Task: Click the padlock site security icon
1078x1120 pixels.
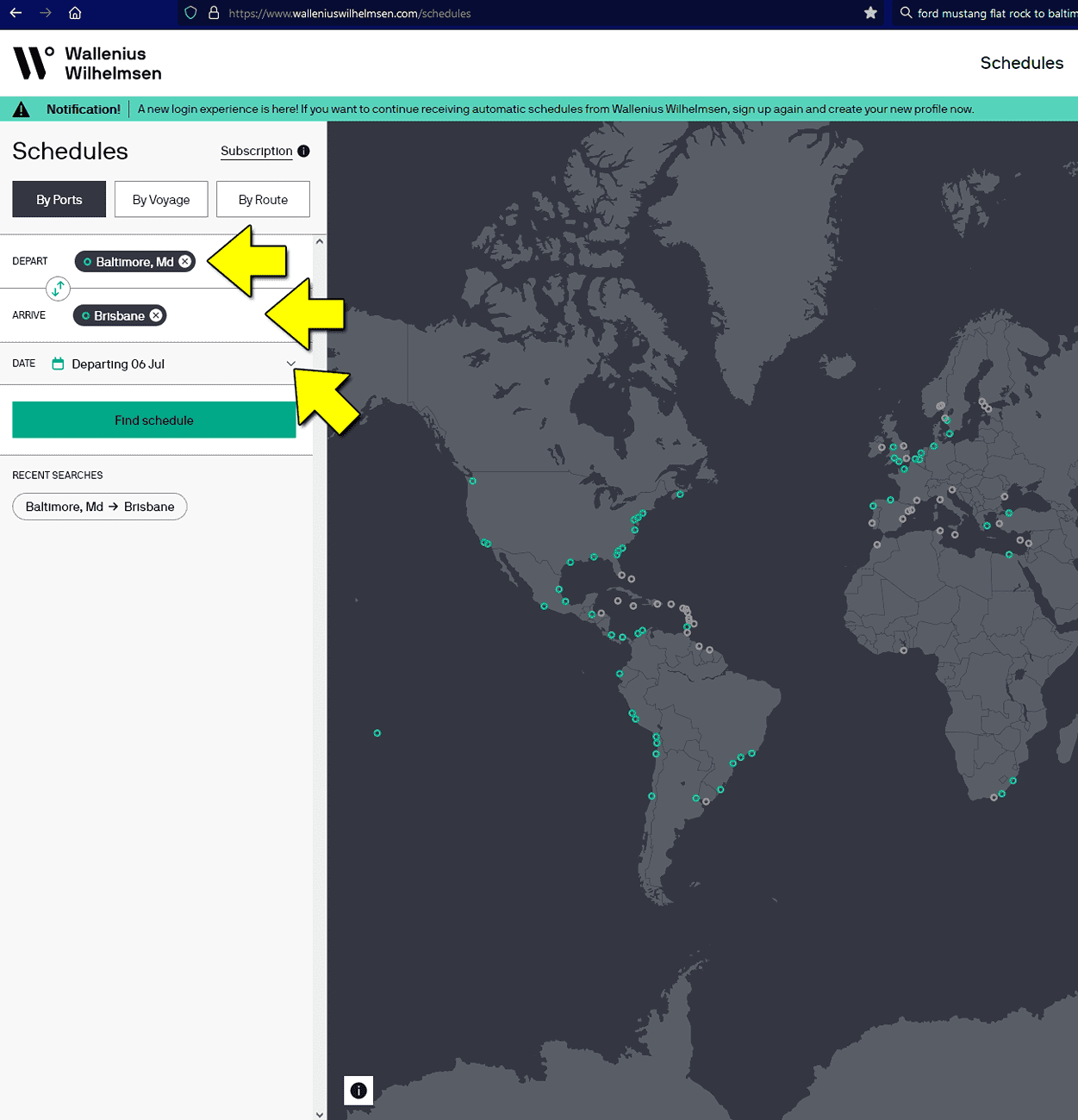Action: [x=214, y=13]
